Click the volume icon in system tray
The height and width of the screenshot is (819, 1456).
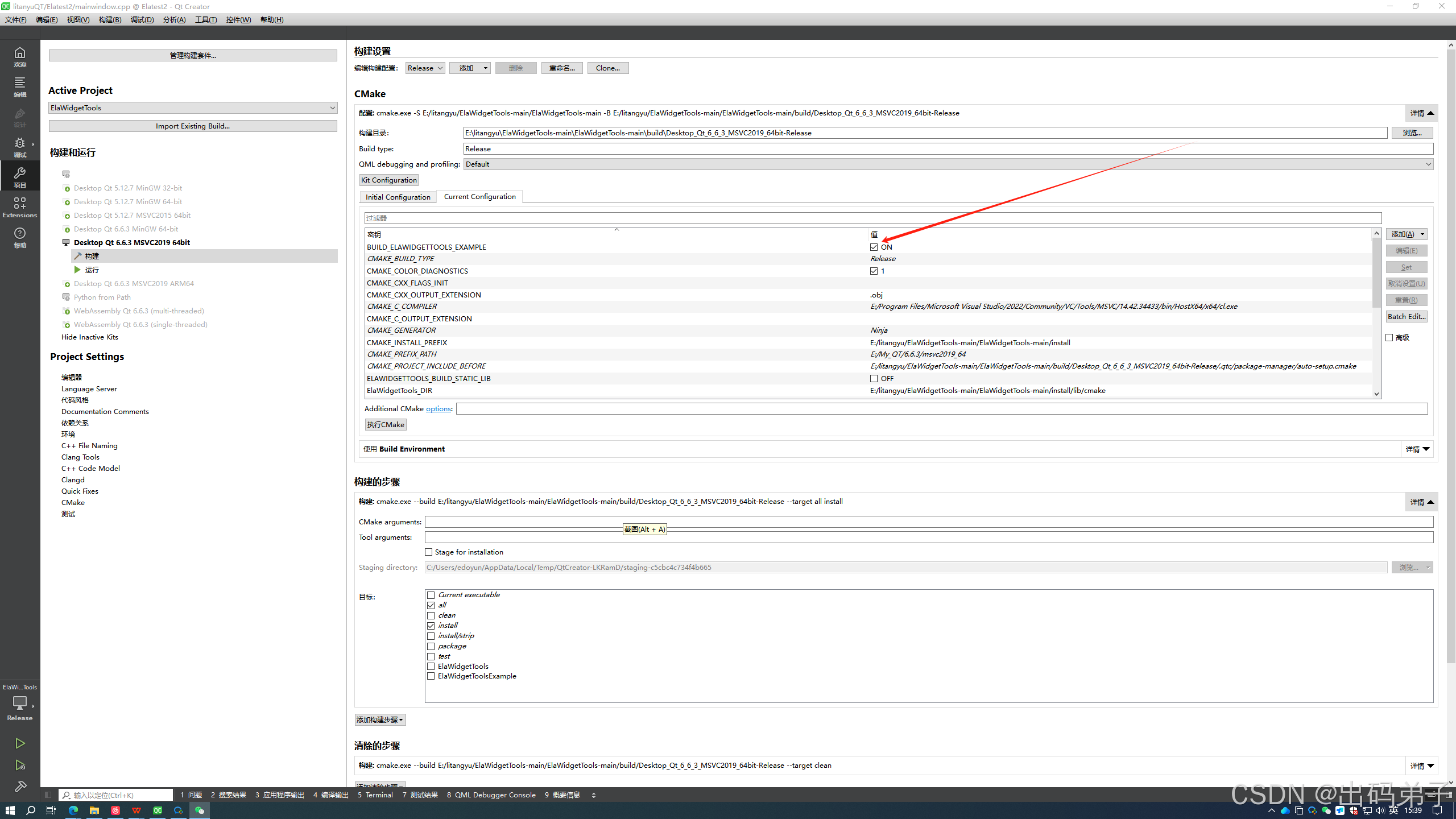pos(1380,810)
